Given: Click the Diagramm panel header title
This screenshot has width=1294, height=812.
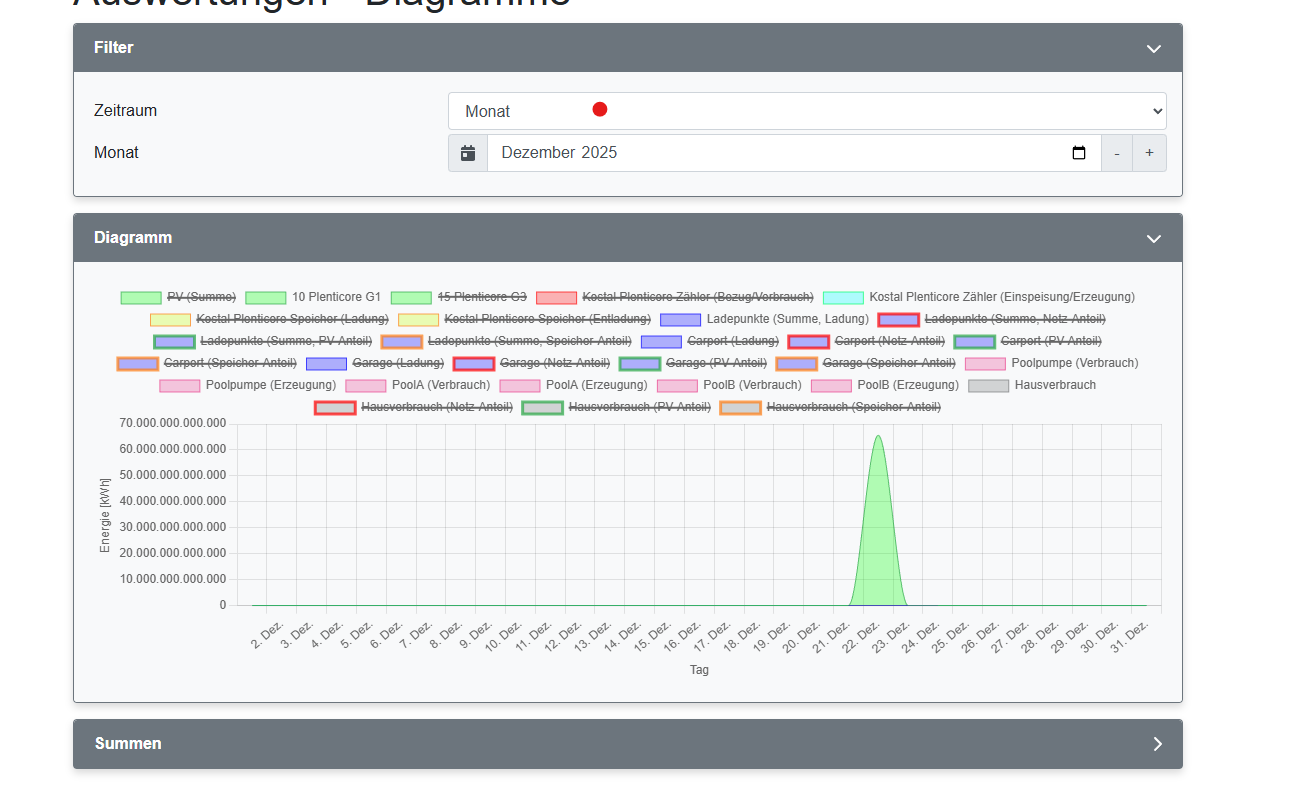Looking at the screenshot, I should pos(133,238).
